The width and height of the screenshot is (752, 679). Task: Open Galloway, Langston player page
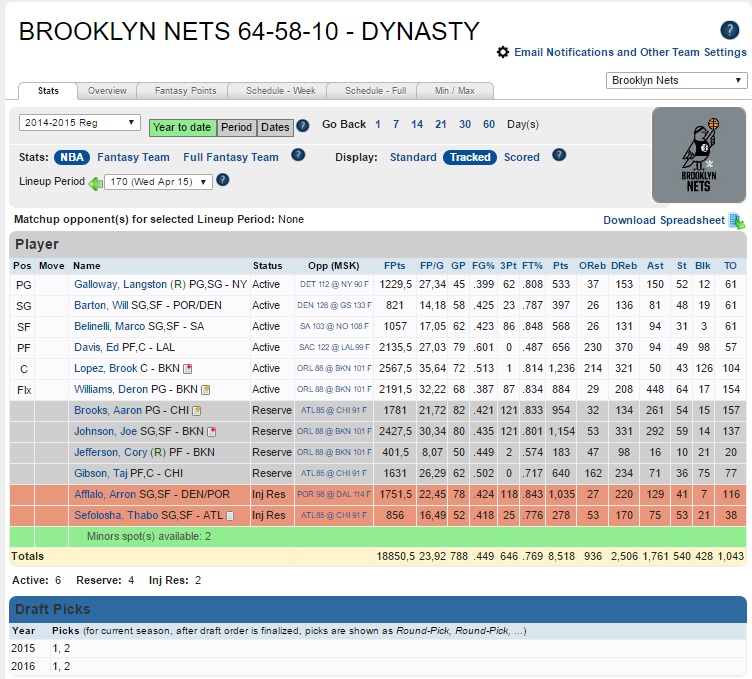(x=120, y=284)
